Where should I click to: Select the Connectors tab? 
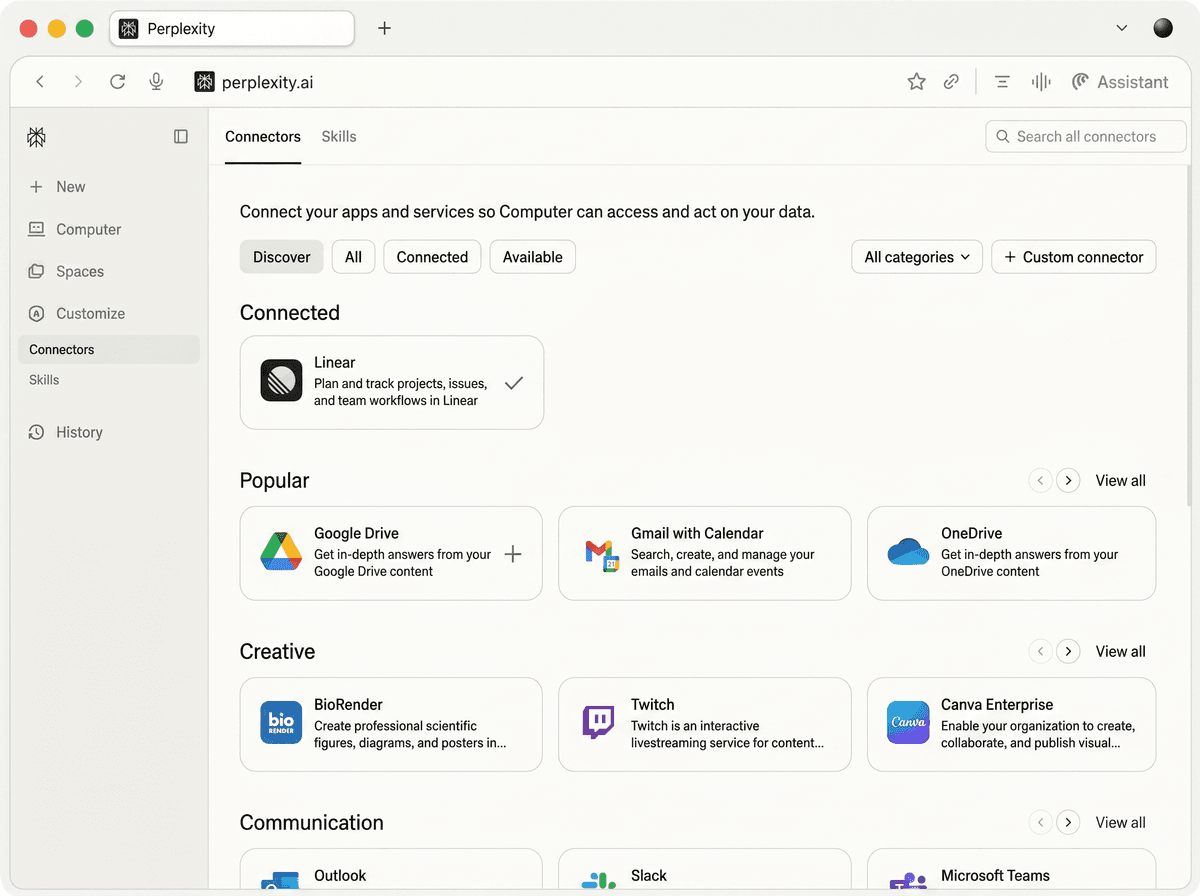(x=263, y=137)
